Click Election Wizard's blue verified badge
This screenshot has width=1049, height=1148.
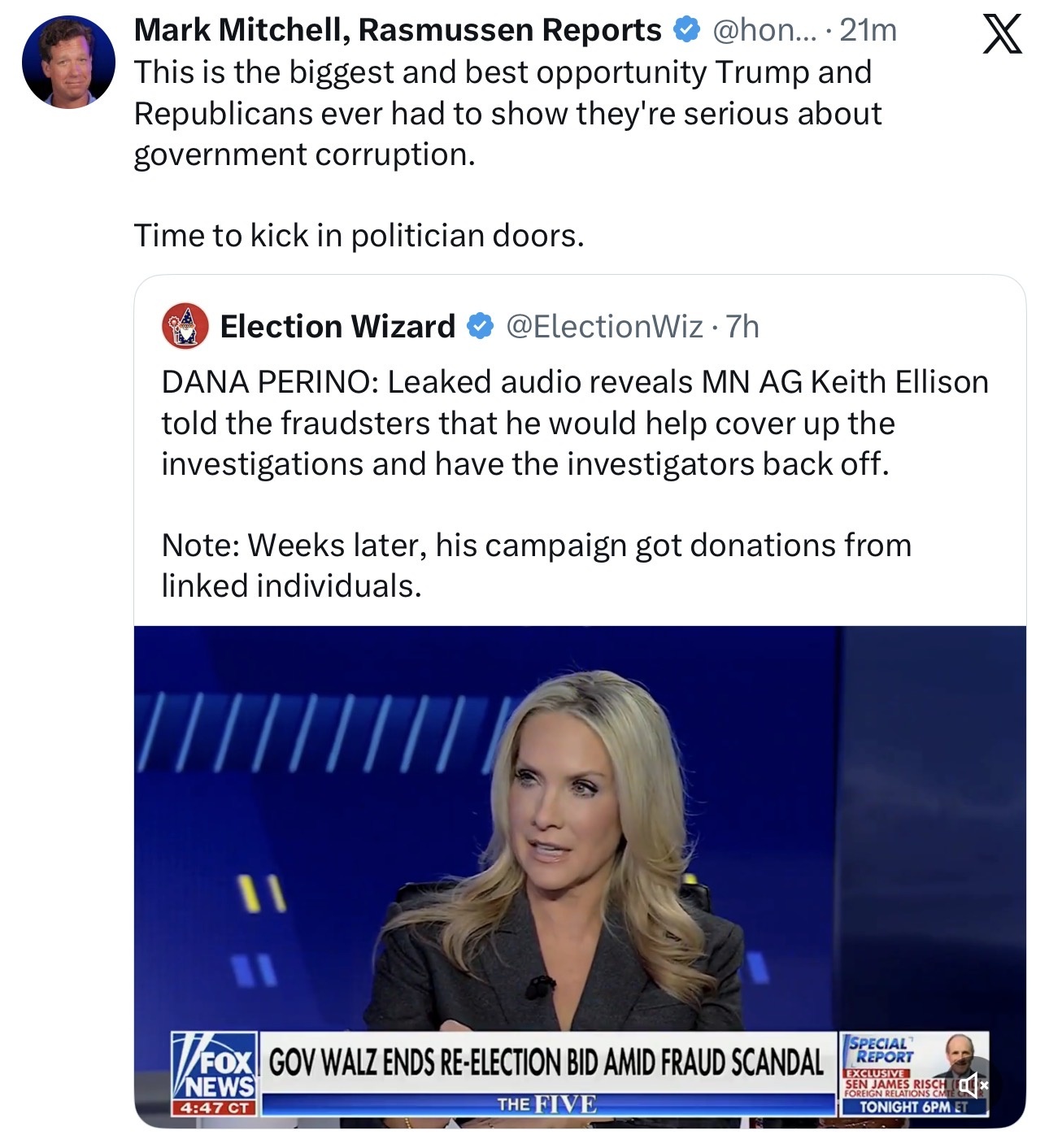480,326
